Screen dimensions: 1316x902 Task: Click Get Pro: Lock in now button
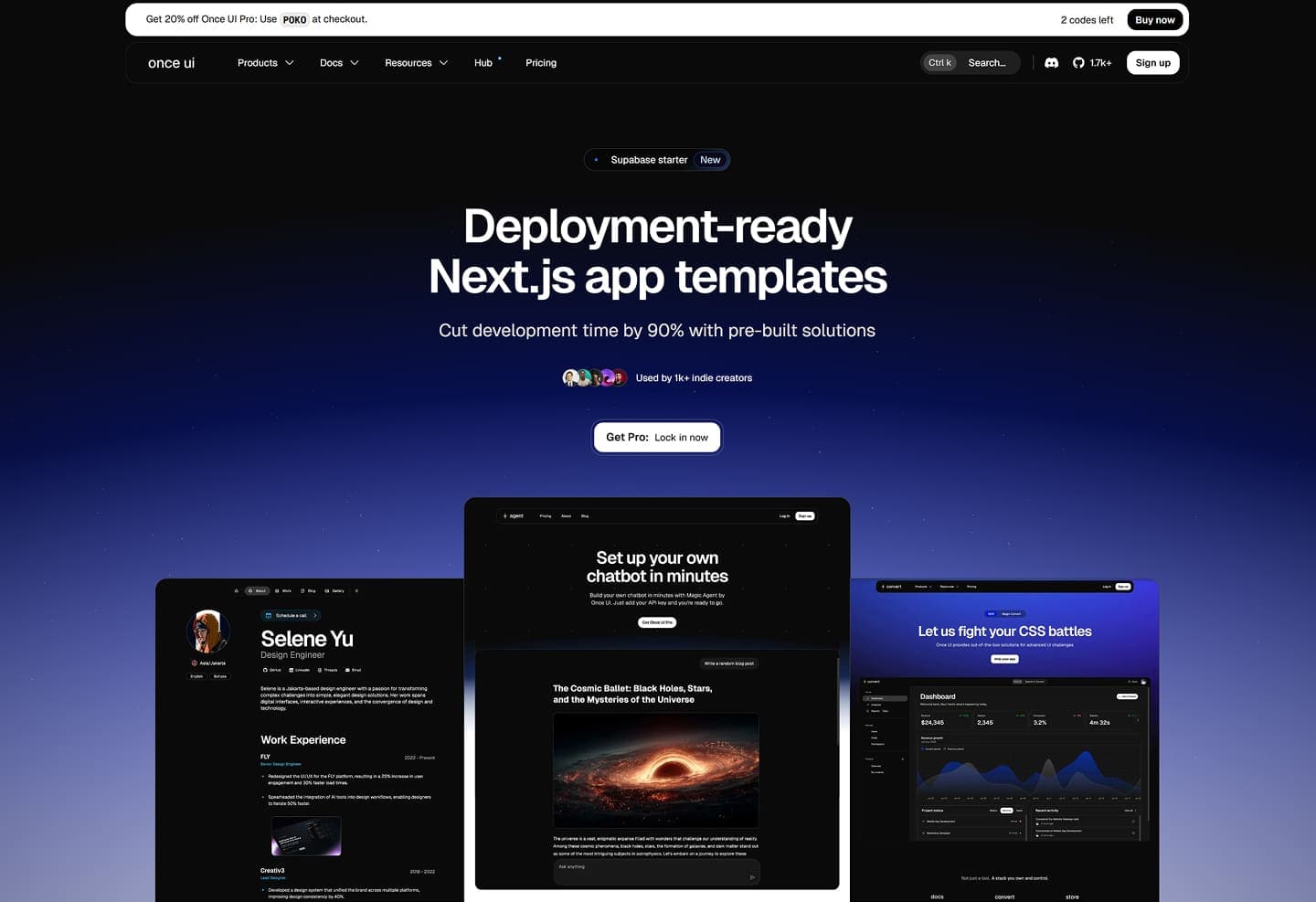coord(657,438)
